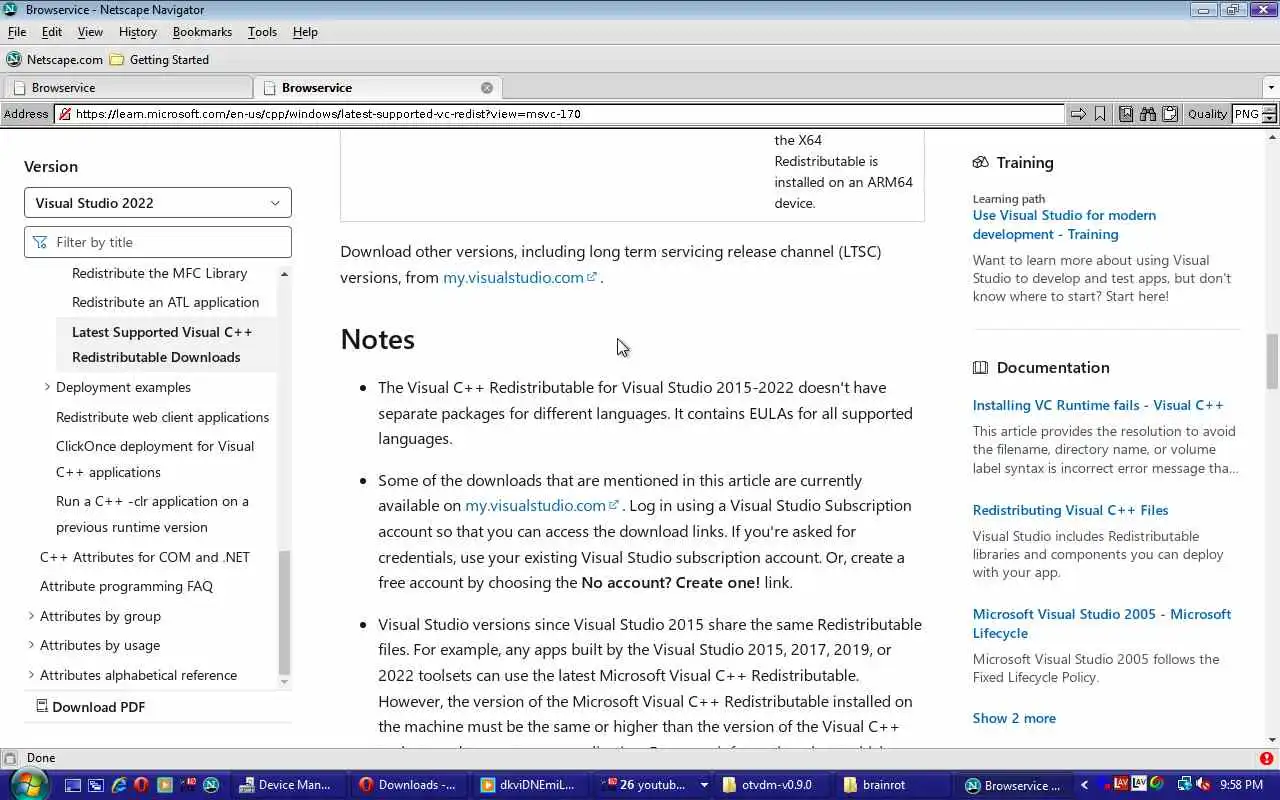Click the clipboard icon before Quality
Screen dimensions: 1280x800
pyautogui.click(x=1169, y=114)
